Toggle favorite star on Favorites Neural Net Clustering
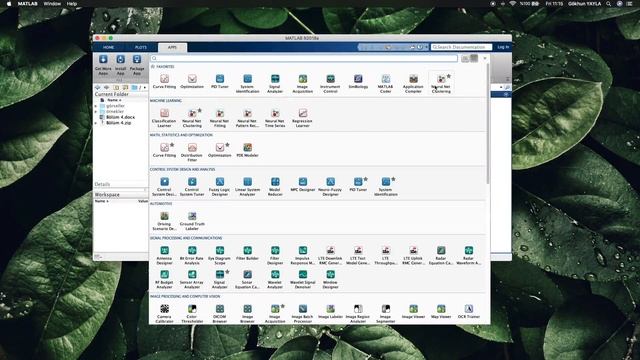 449,76
